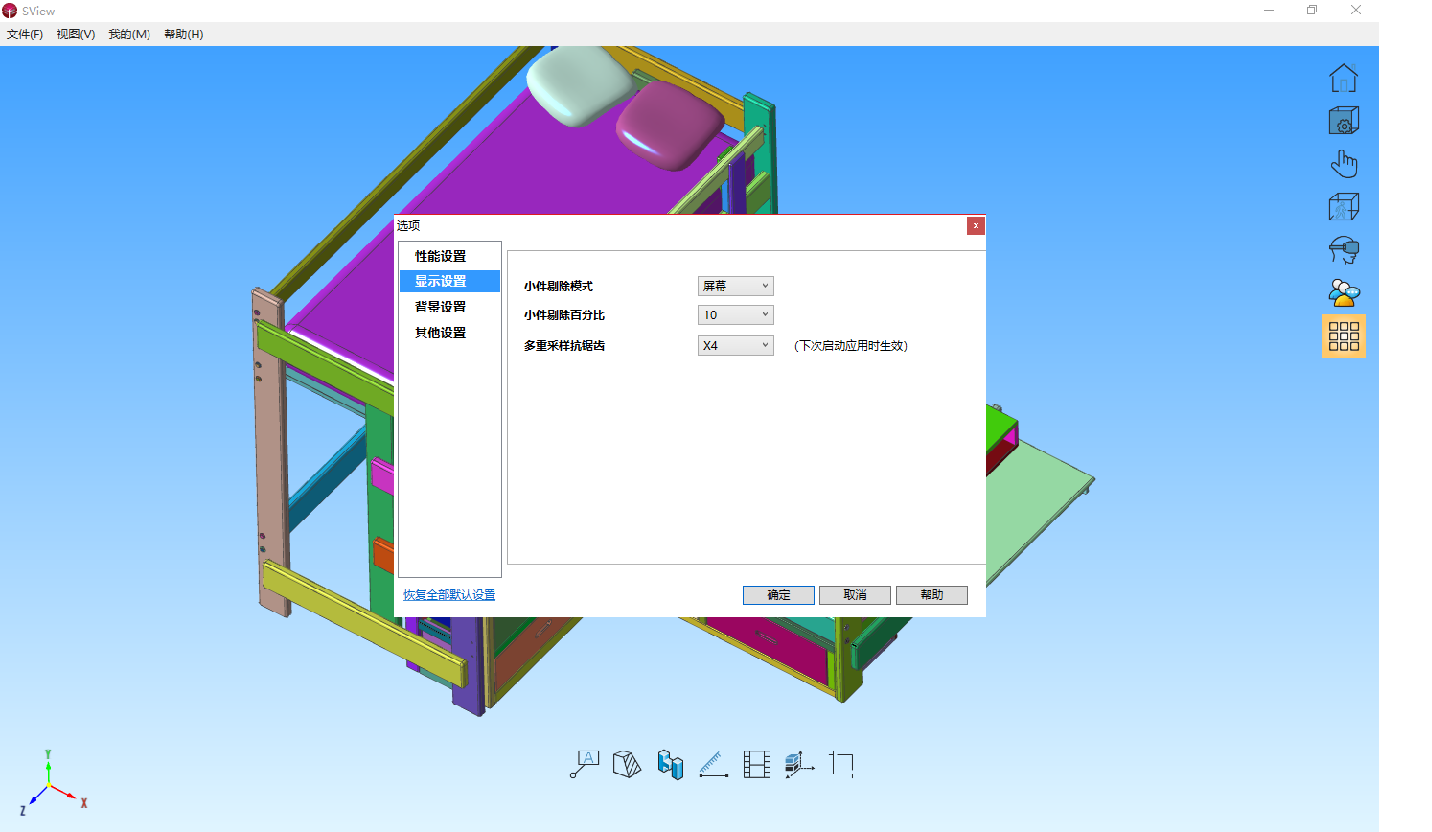Viewport: 1432px width, 832px height.
Task: Click the SView application logo
Action: click(x=9, y=10)
